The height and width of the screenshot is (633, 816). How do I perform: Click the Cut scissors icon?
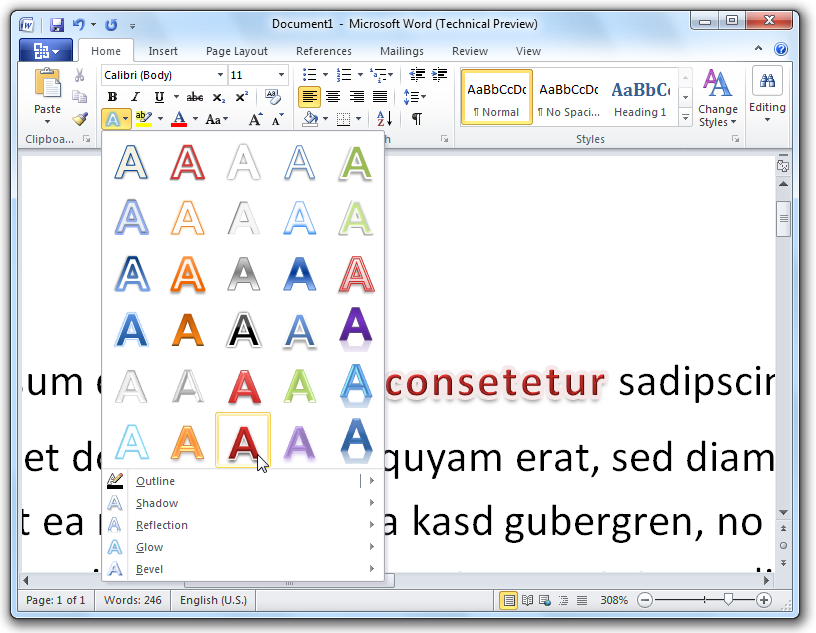click(x=79, y=76)
